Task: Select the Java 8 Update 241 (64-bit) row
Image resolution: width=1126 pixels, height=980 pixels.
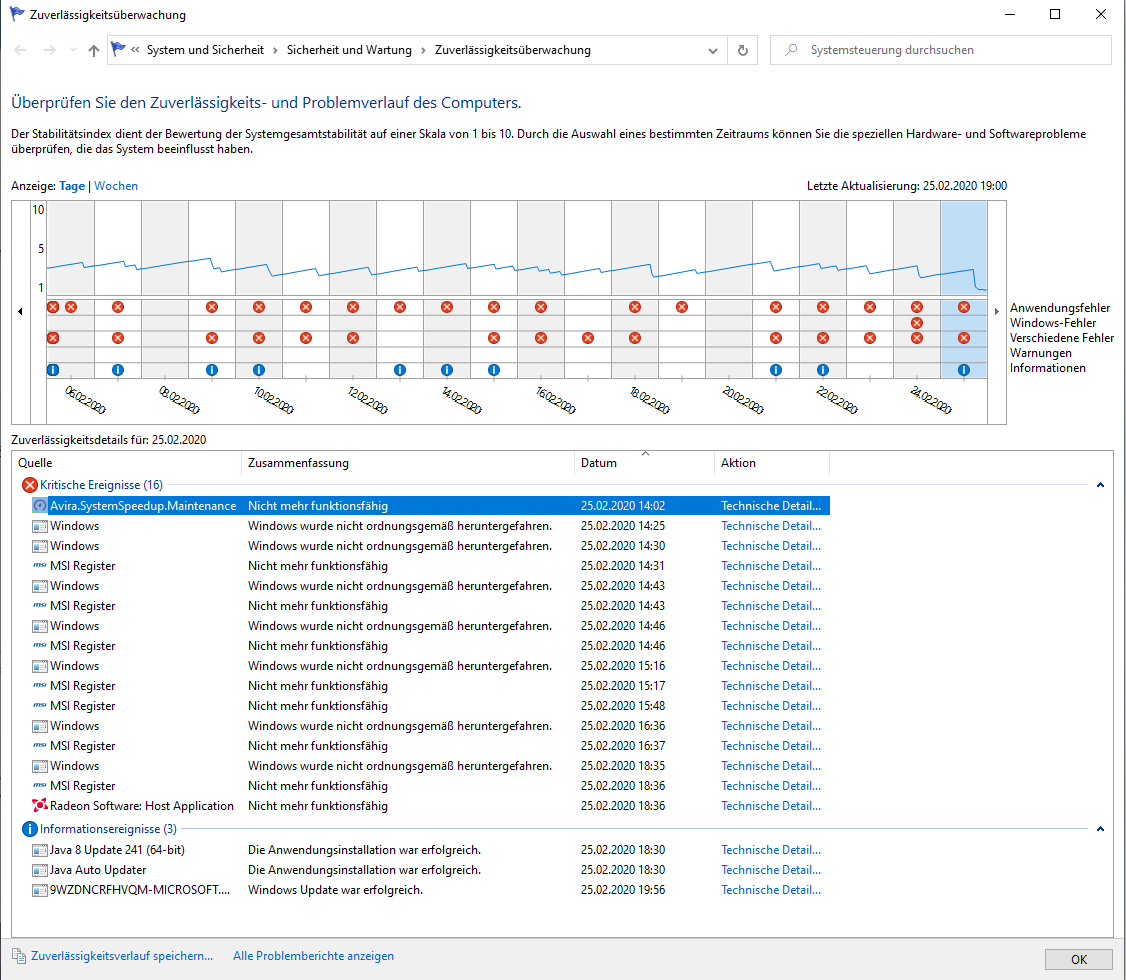Action: tap(431, 850)
